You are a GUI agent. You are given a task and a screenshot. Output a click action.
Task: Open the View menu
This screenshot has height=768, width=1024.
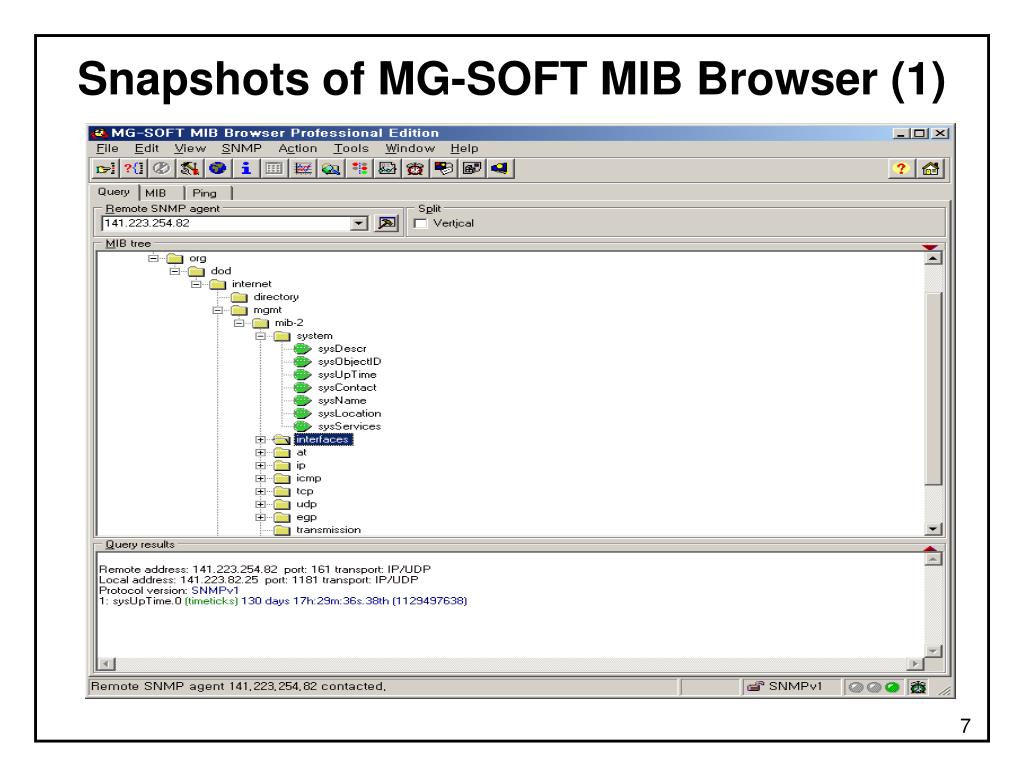click(x=190, y=148)
